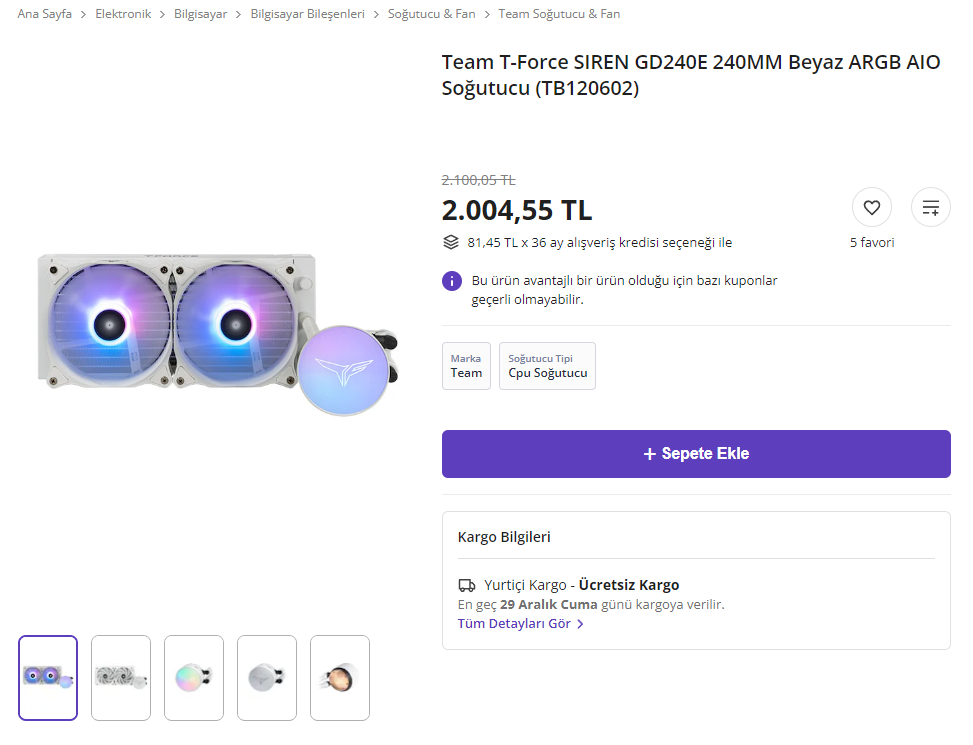Click the credit installment layers icon
The width and height of the screenshot is (973, 745).
pos(451,242)
